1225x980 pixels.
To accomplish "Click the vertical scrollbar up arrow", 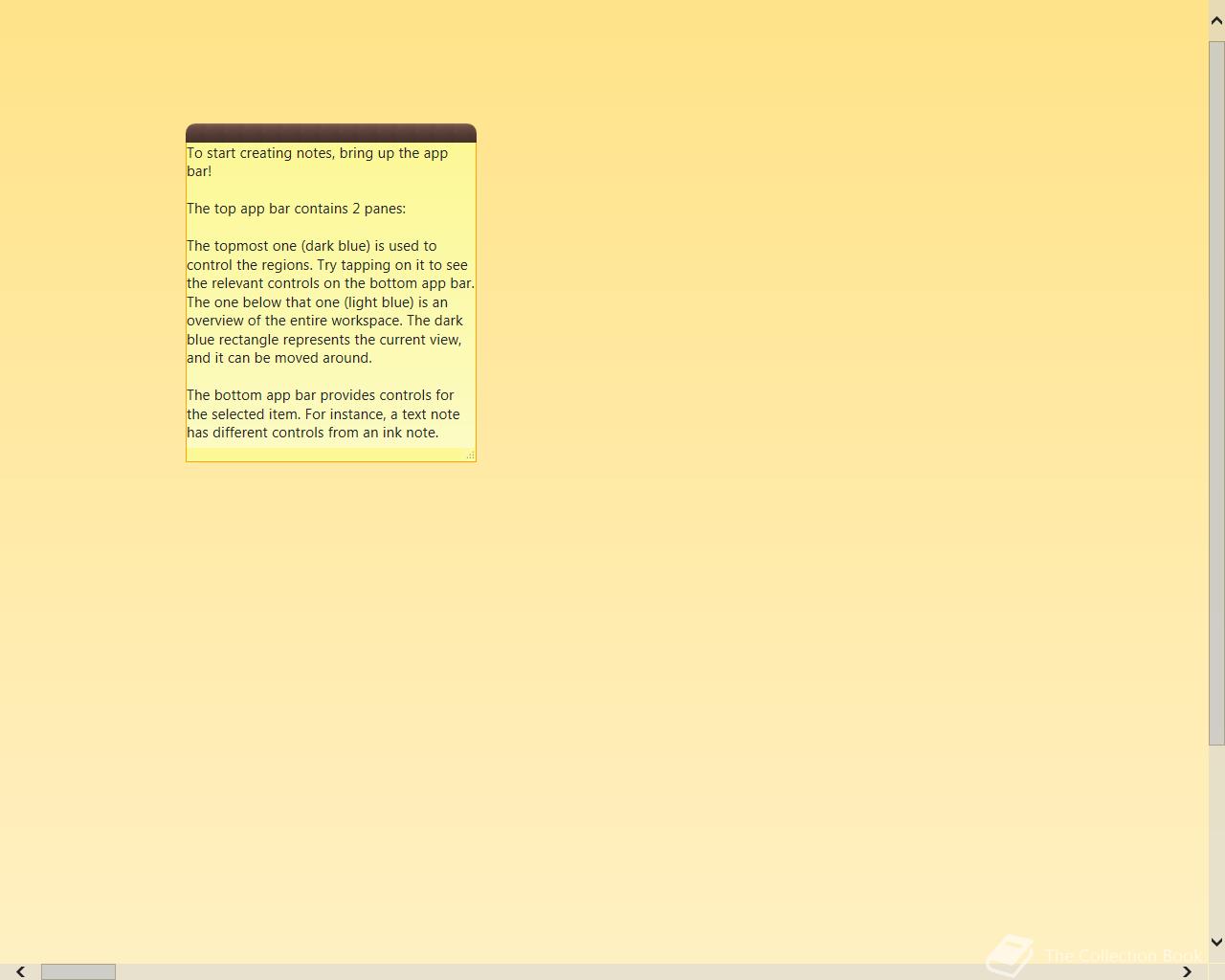I will click(x=1216, y=20).
